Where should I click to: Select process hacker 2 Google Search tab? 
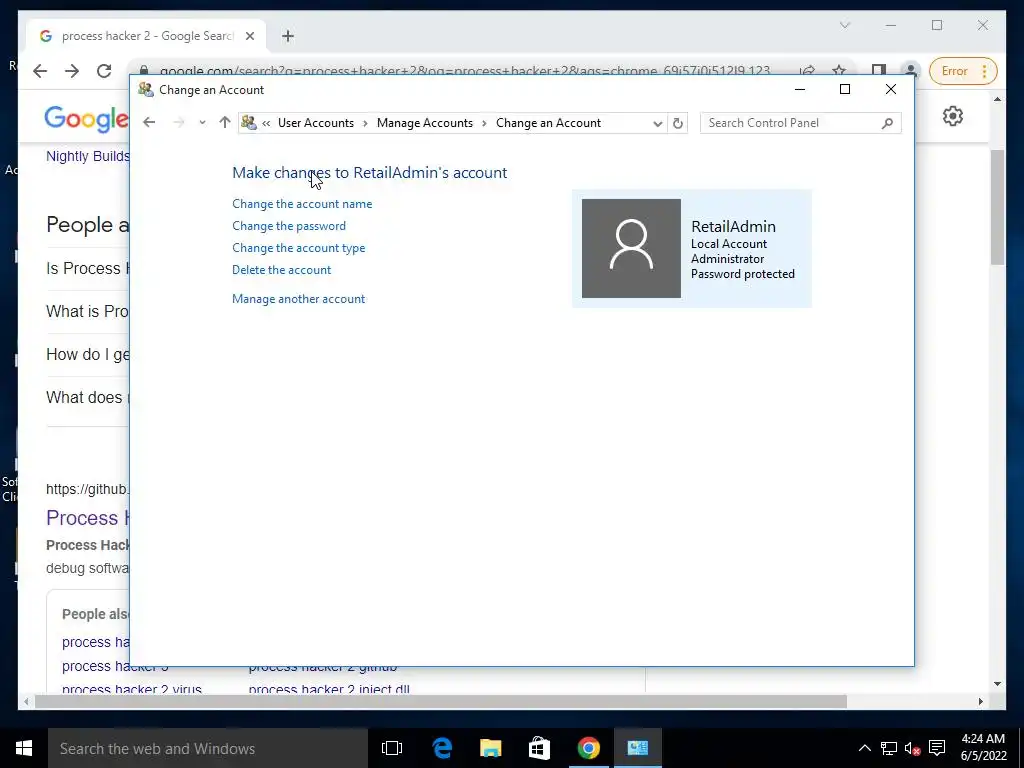[146, 36]
